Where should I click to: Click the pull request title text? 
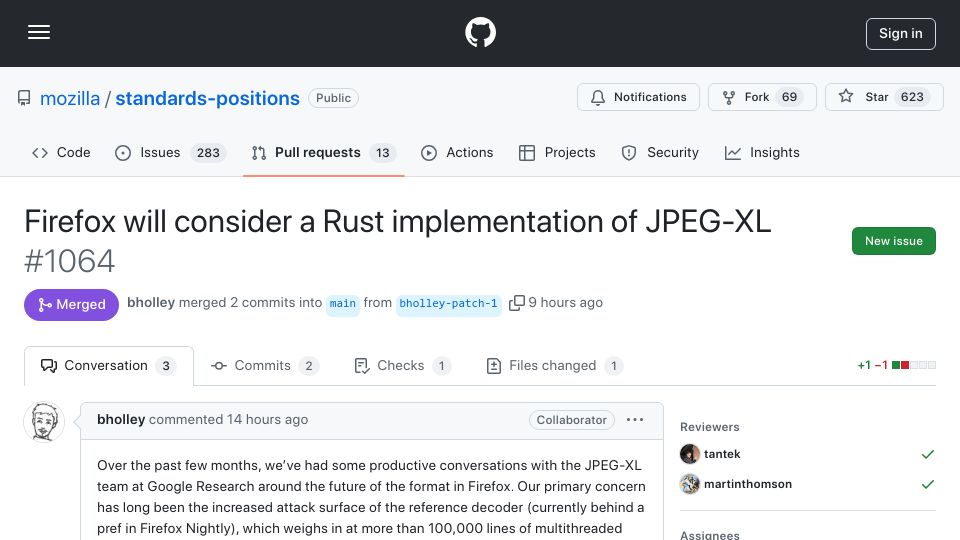[x=398, y=221]
